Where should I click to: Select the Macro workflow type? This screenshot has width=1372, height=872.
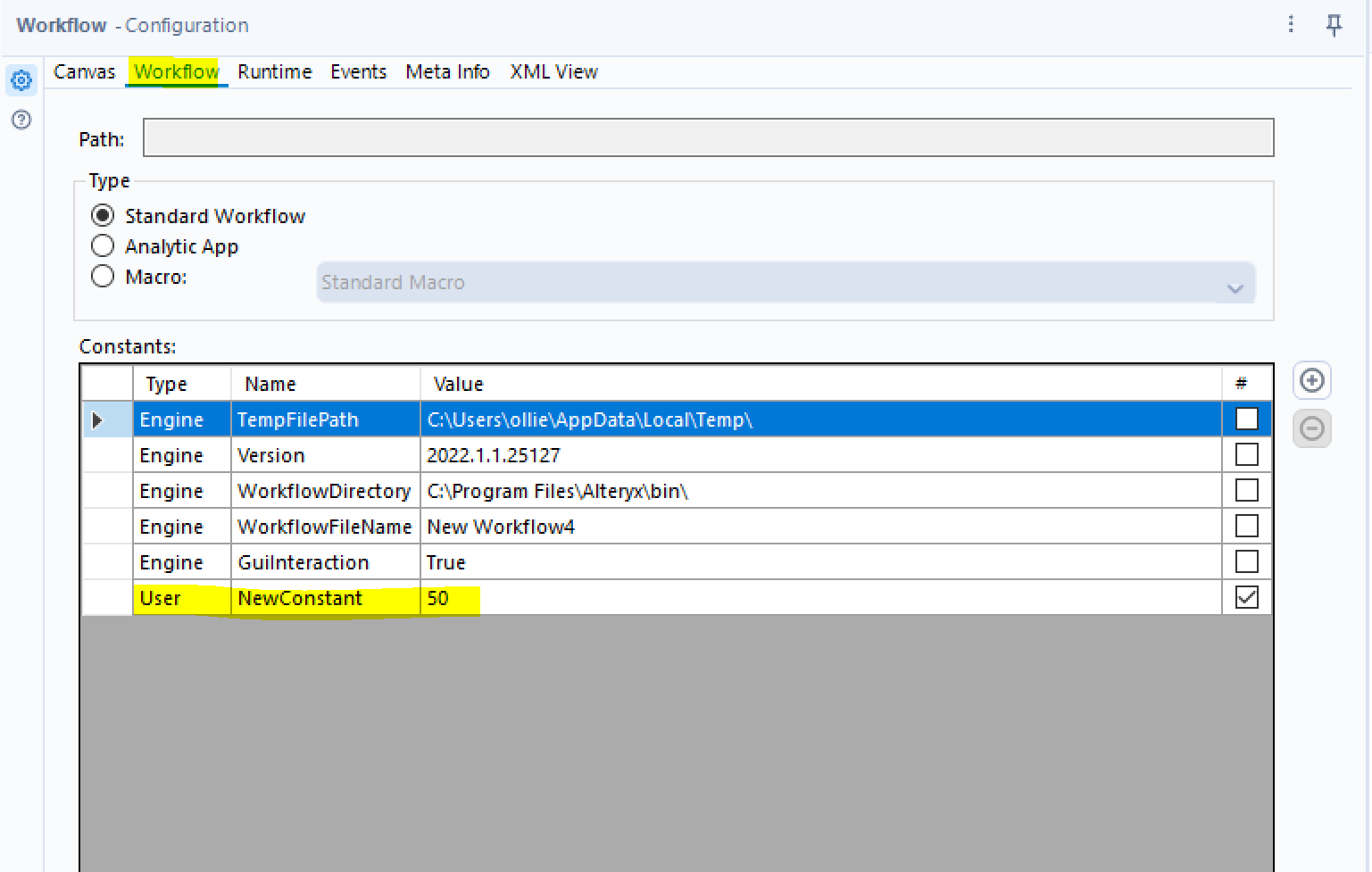click(103, 276)
